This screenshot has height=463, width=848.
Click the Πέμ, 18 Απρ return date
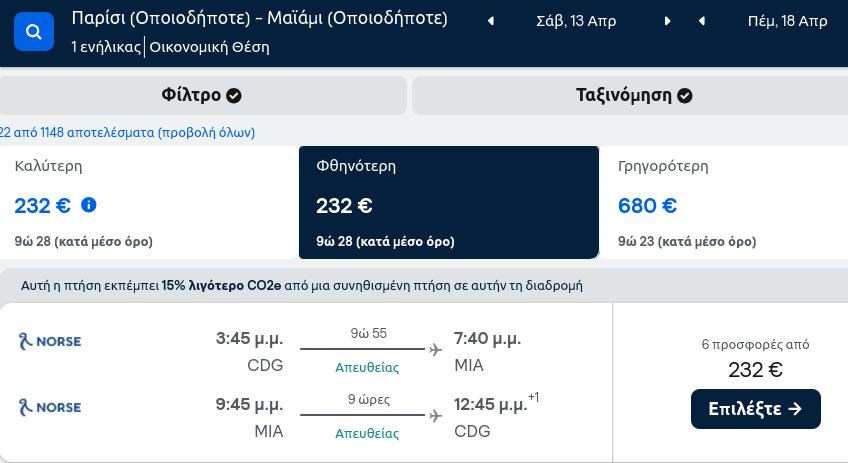[x=787, y=21]
